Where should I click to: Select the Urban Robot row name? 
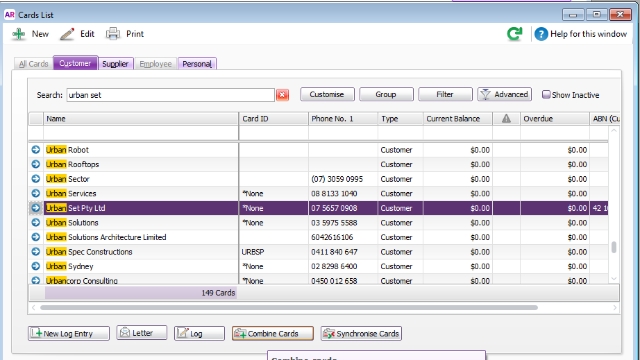tap(67, 150)
